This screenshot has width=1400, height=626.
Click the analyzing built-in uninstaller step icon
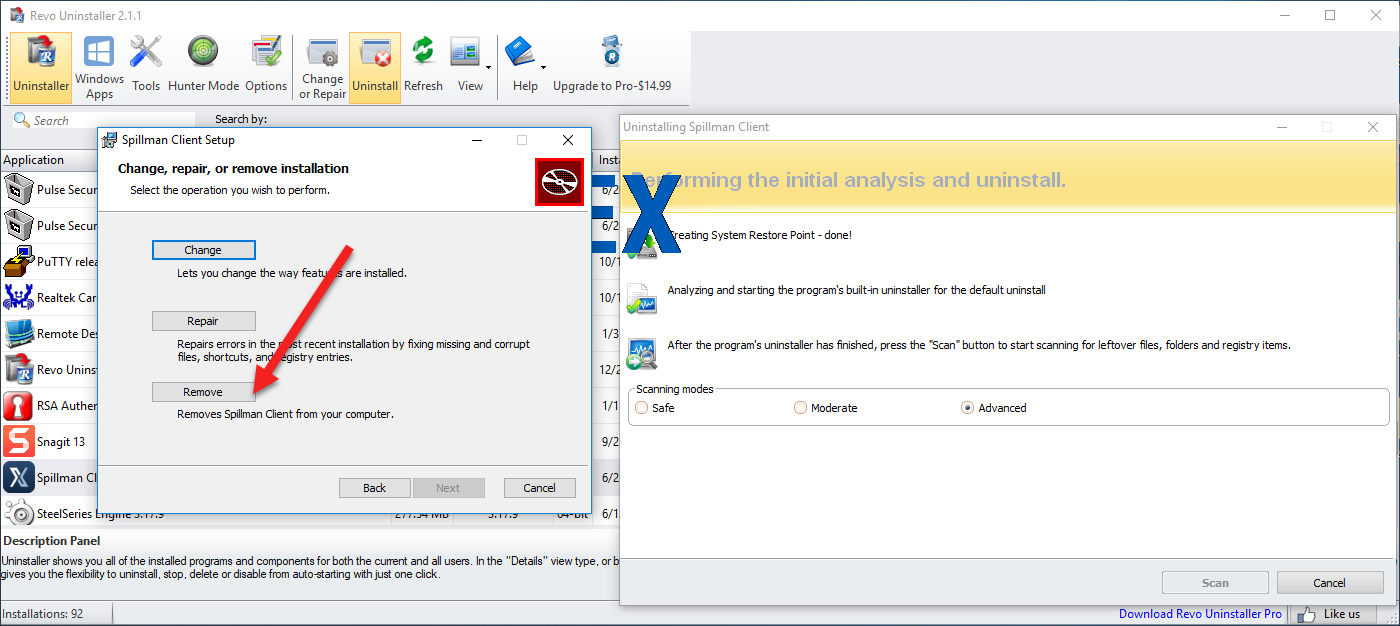(641, 298)
